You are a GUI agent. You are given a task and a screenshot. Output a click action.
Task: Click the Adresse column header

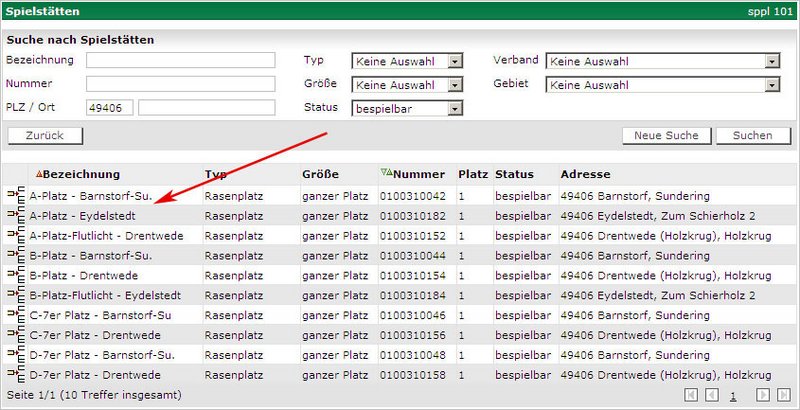click(585, 174)
